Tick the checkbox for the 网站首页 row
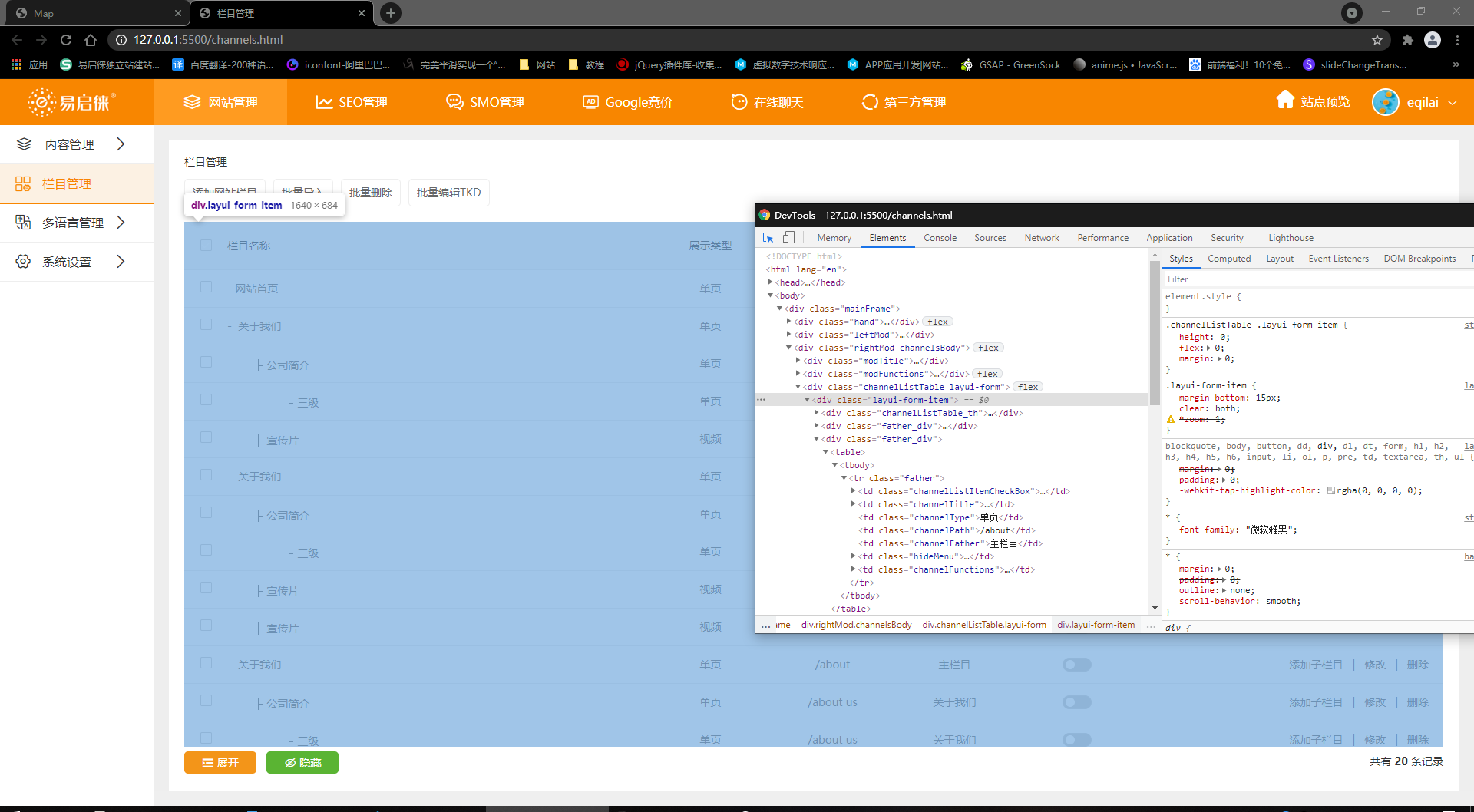The width and height of the screenshot is (1474, 812). coord(206,287)
